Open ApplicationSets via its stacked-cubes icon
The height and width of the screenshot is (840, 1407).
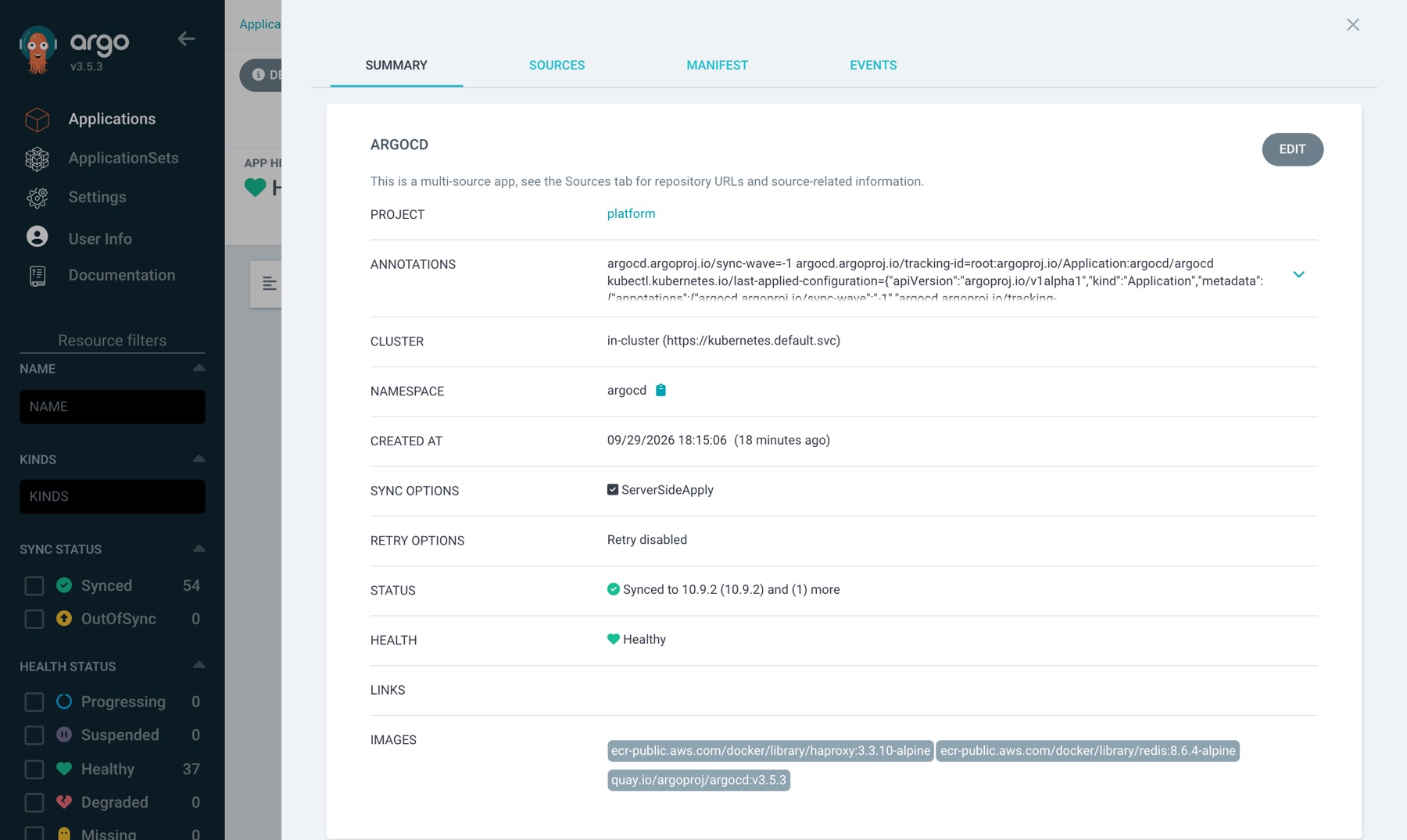click(37, 159)
